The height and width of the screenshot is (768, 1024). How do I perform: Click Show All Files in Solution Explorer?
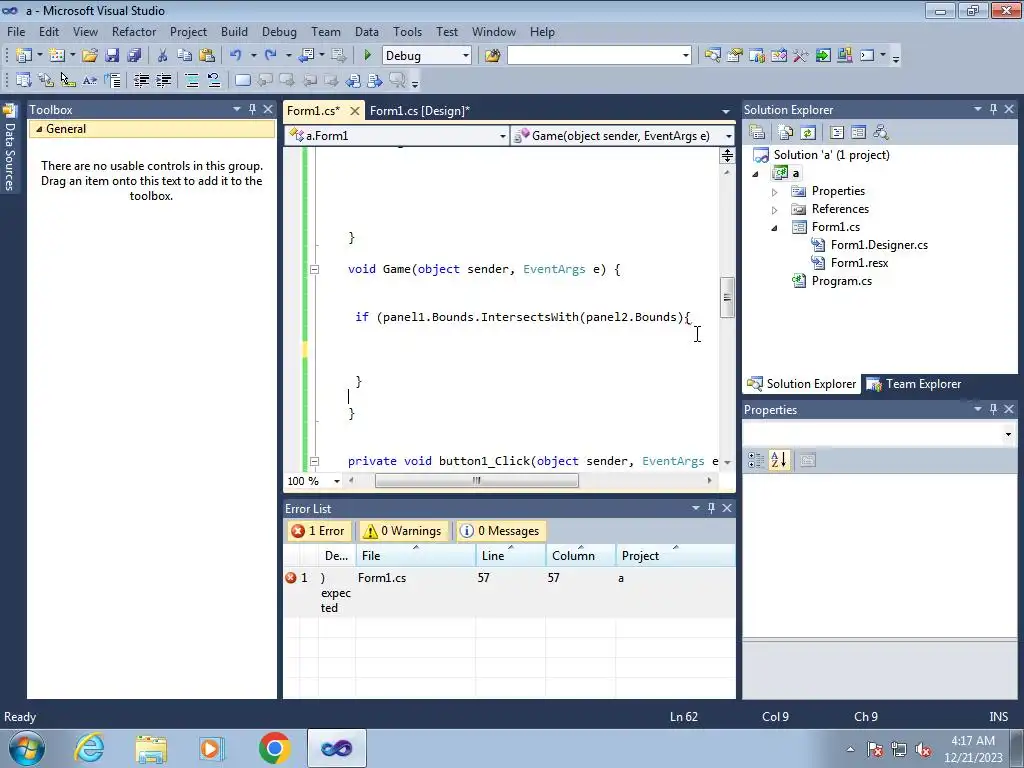pyautogui.click(x=786, y=133)
